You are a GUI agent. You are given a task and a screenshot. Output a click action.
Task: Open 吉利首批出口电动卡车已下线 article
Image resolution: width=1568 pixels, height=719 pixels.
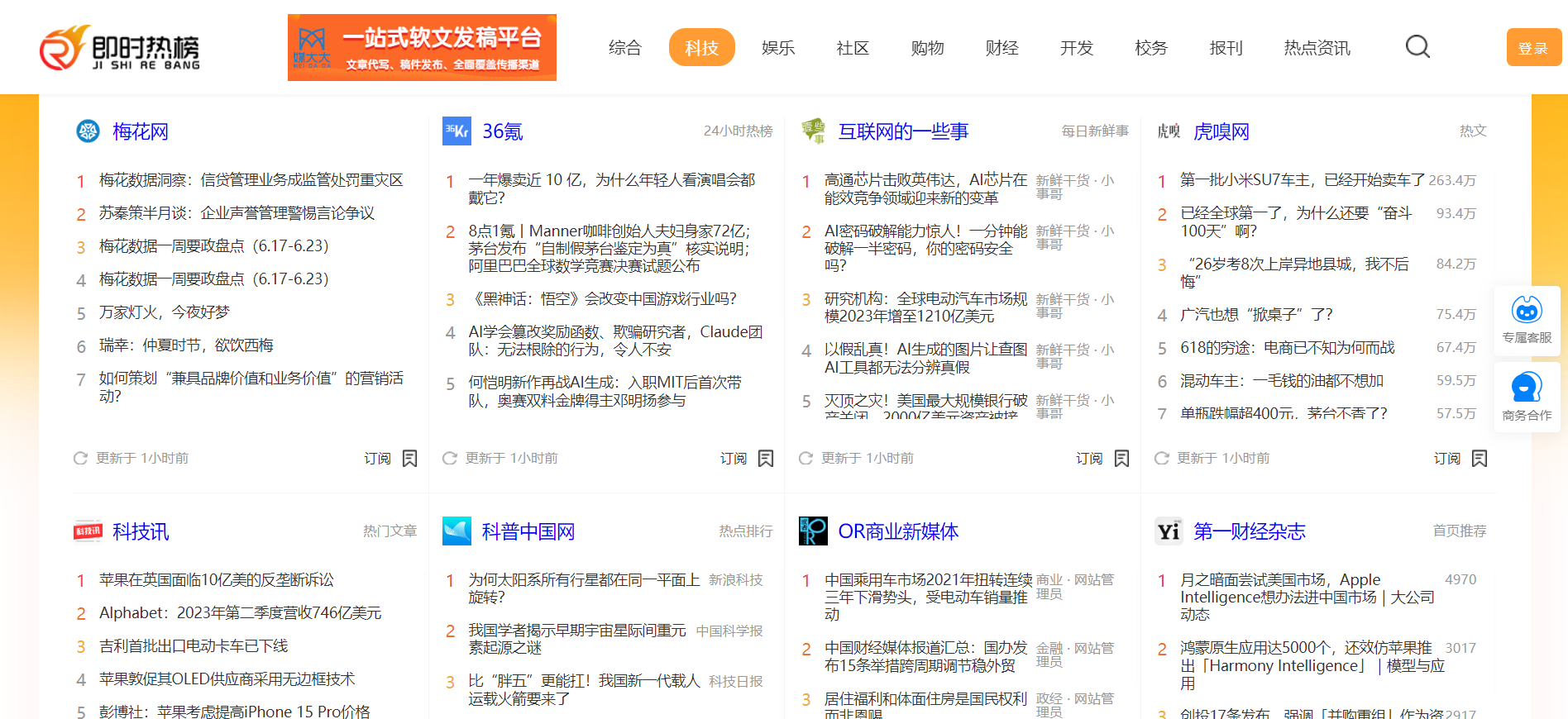point(194,646)
